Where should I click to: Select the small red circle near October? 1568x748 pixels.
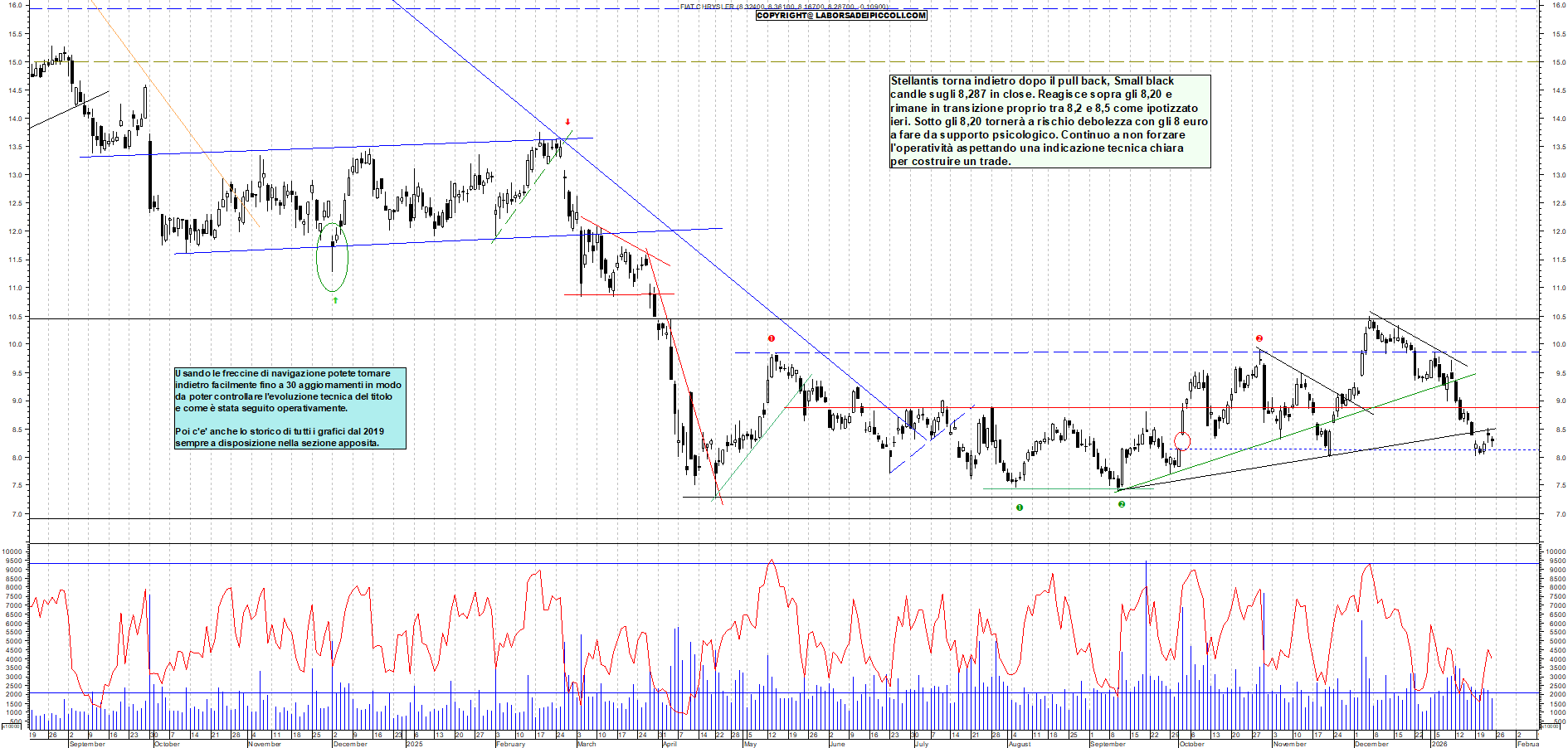[1183, 441]
